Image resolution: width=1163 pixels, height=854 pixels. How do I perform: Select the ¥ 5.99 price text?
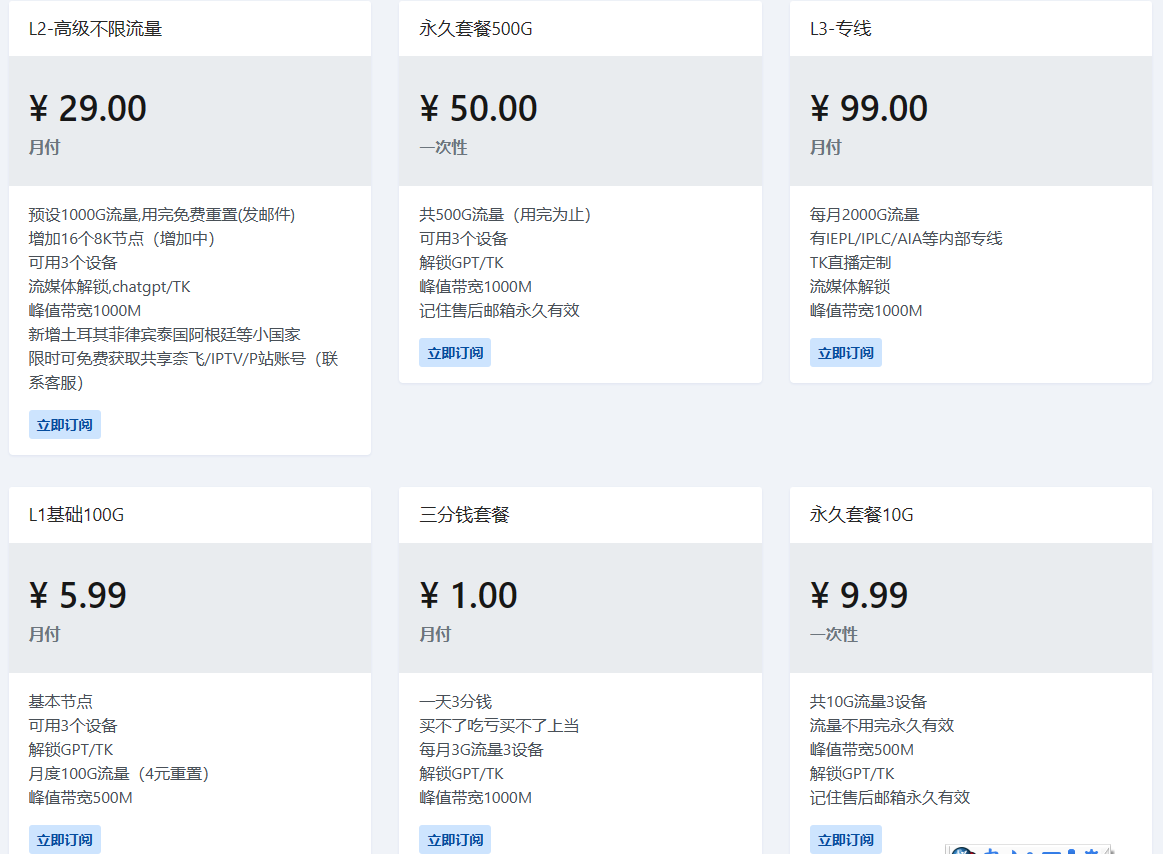coord(78,595)
